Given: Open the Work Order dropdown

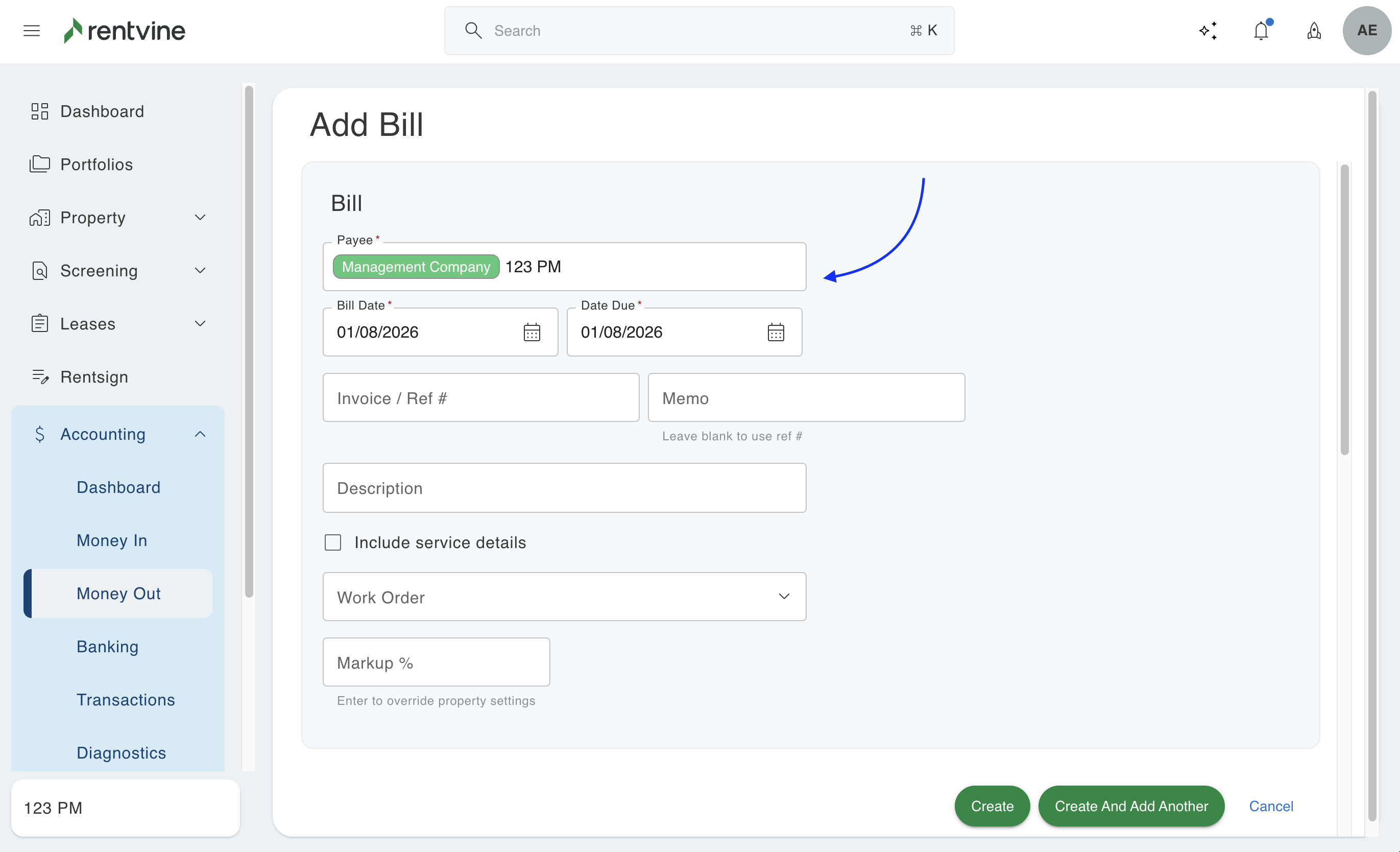Looking at the screenshot, I should point(564,597).
